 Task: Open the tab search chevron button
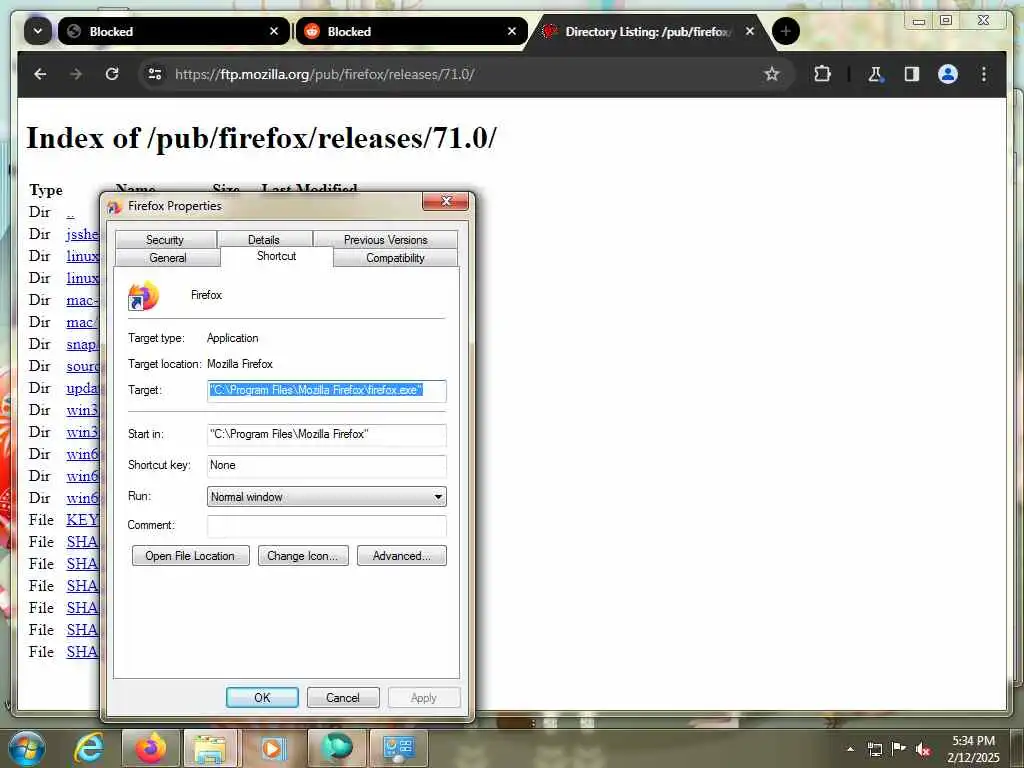38,31
